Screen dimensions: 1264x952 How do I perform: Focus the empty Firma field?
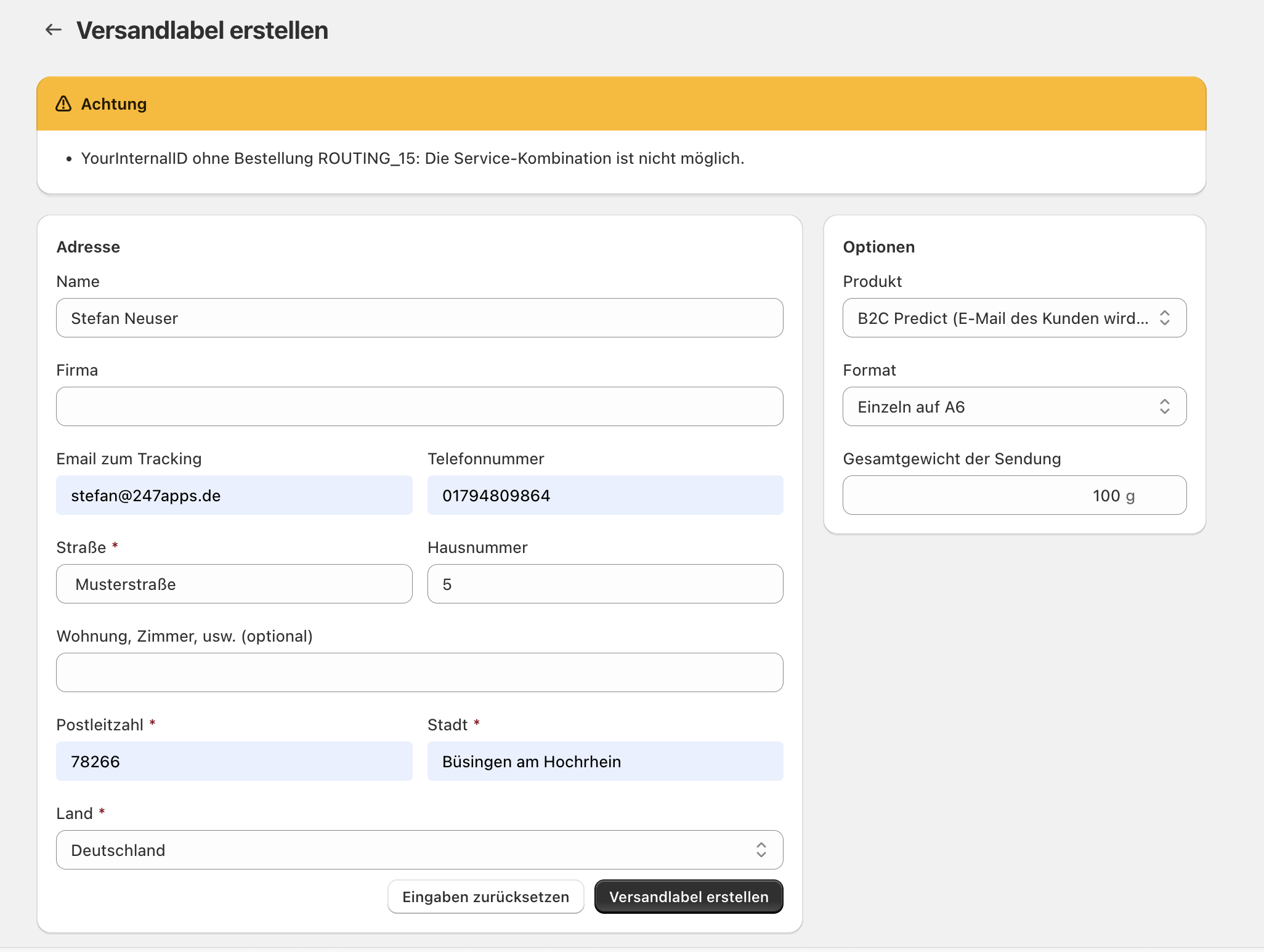tap(419, 407)
